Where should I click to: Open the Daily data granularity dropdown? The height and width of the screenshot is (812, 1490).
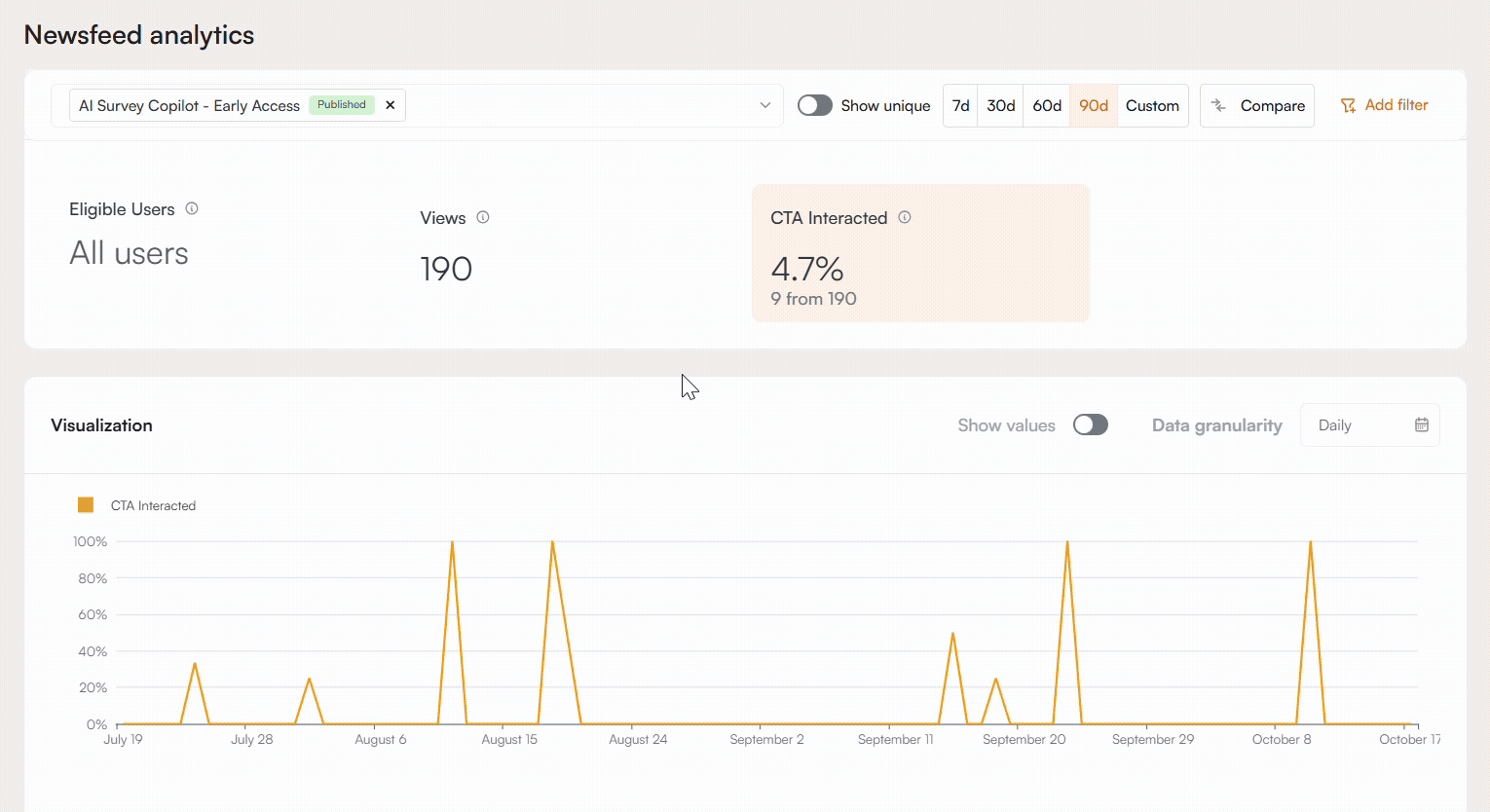pyautogui.click(x=1368, y=425)
